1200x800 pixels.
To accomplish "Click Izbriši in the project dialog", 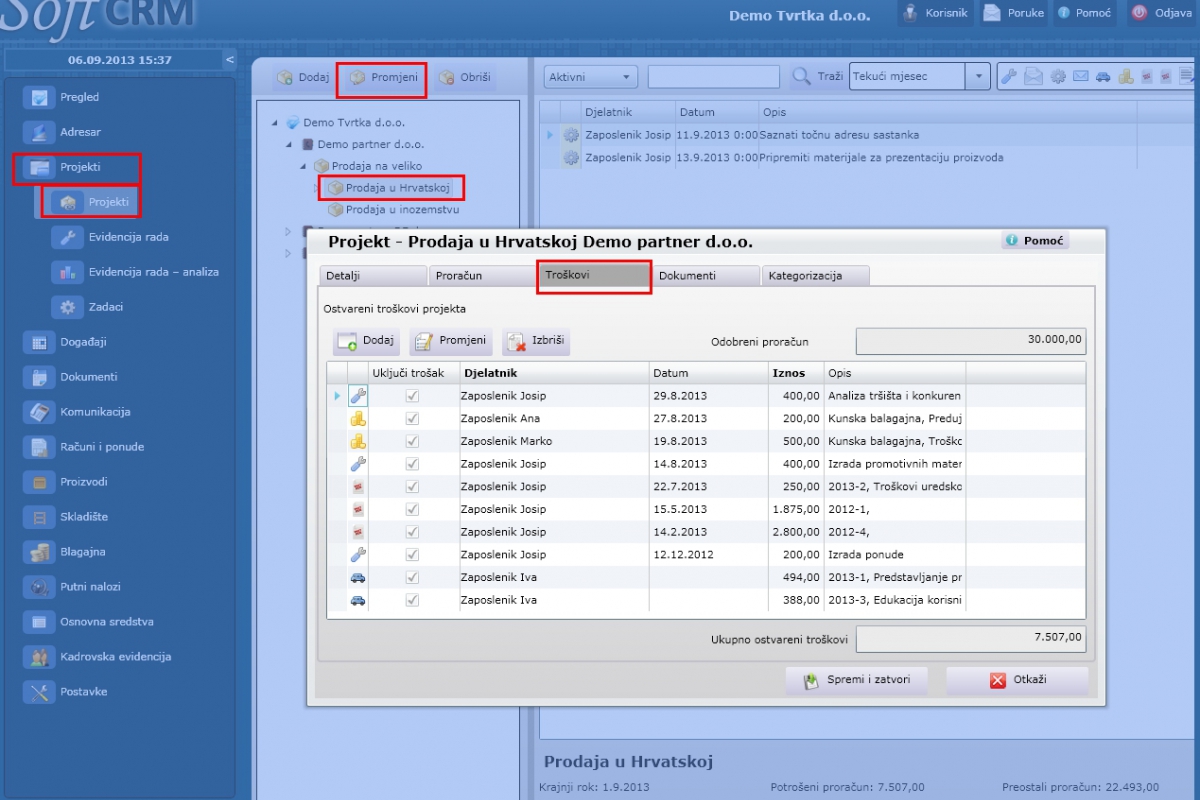I will point(536,341).
